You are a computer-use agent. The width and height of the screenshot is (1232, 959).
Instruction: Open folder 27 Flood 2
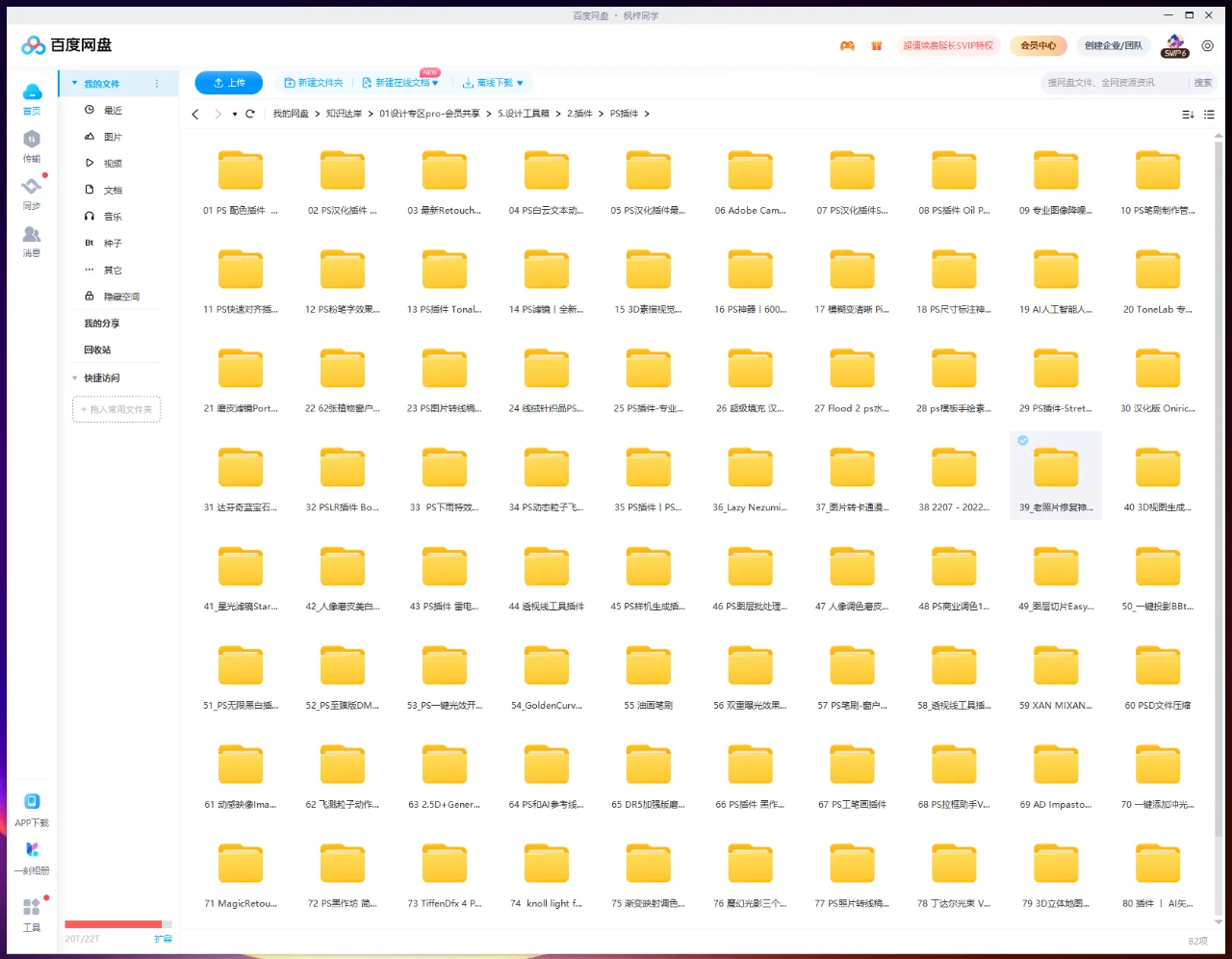[x=852, y=381]
